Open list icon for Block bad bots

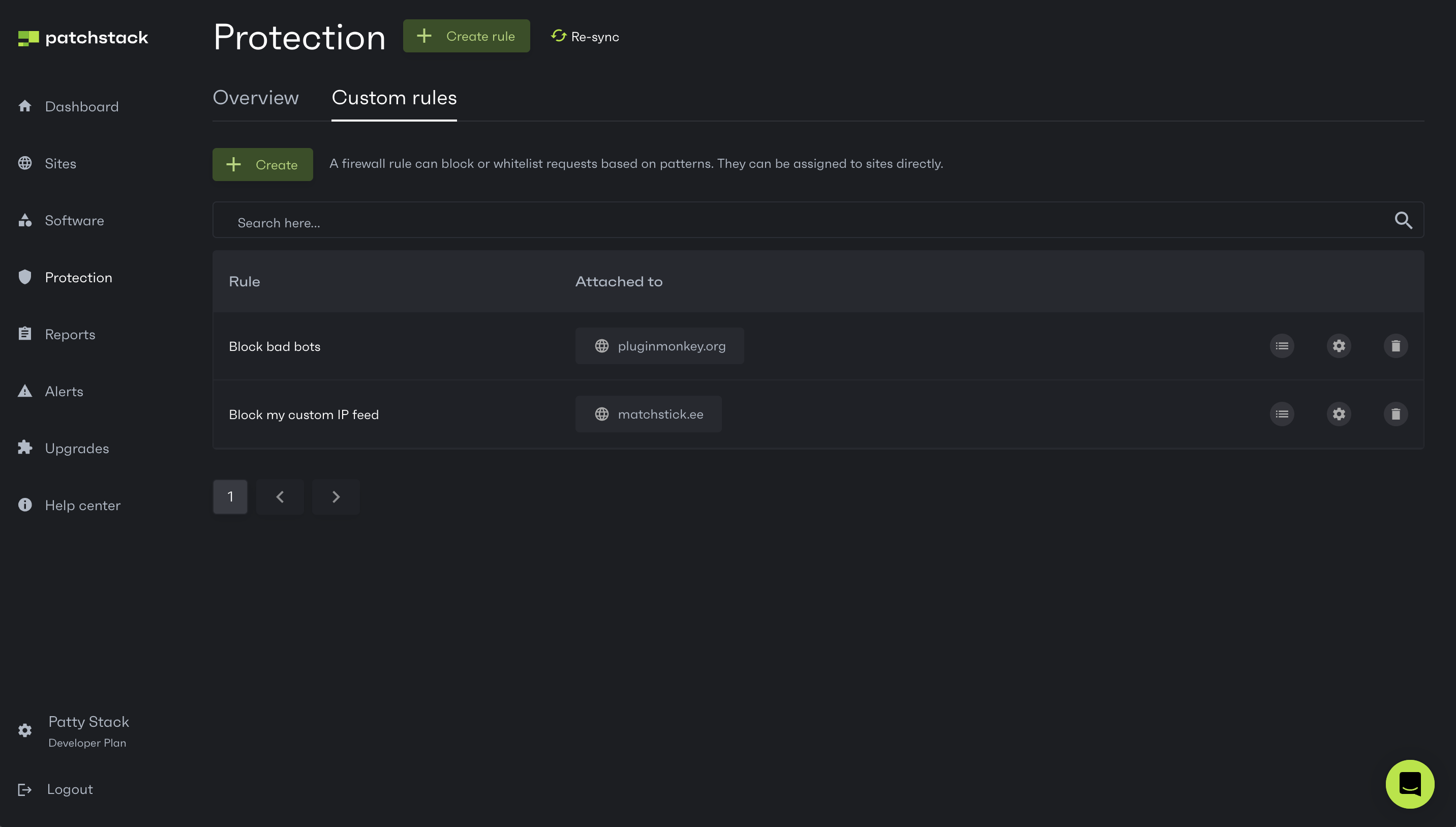pyautogui.click(x=1282, y=346)
